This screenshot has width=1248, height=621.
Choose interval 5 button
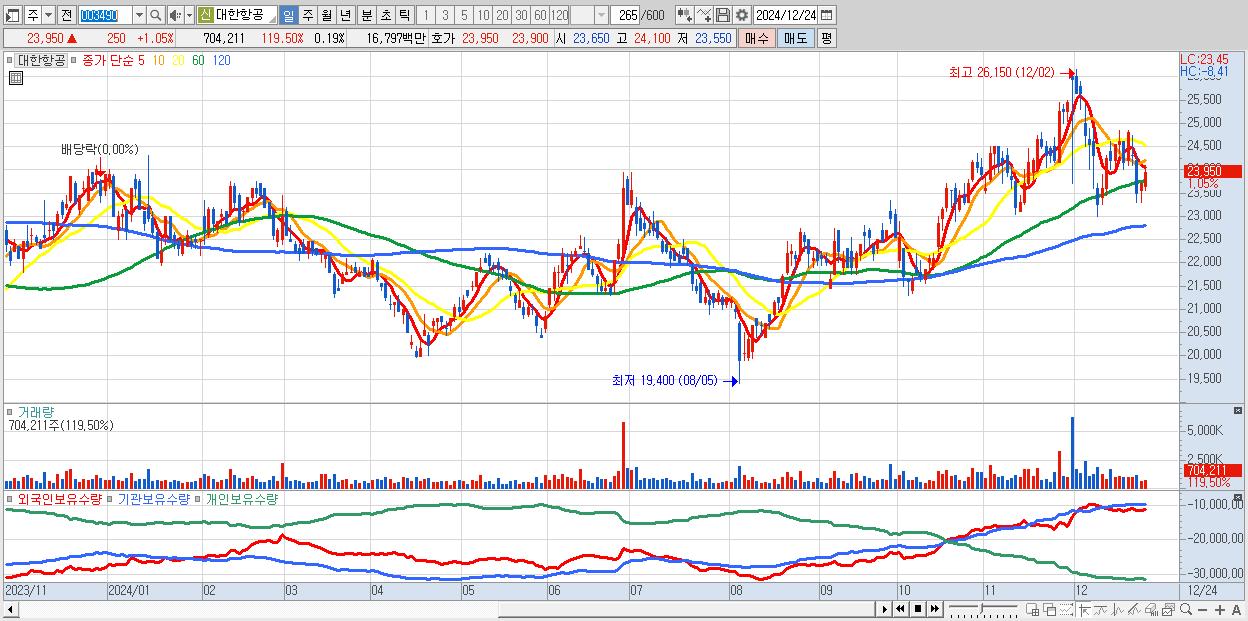coord(464,16)
